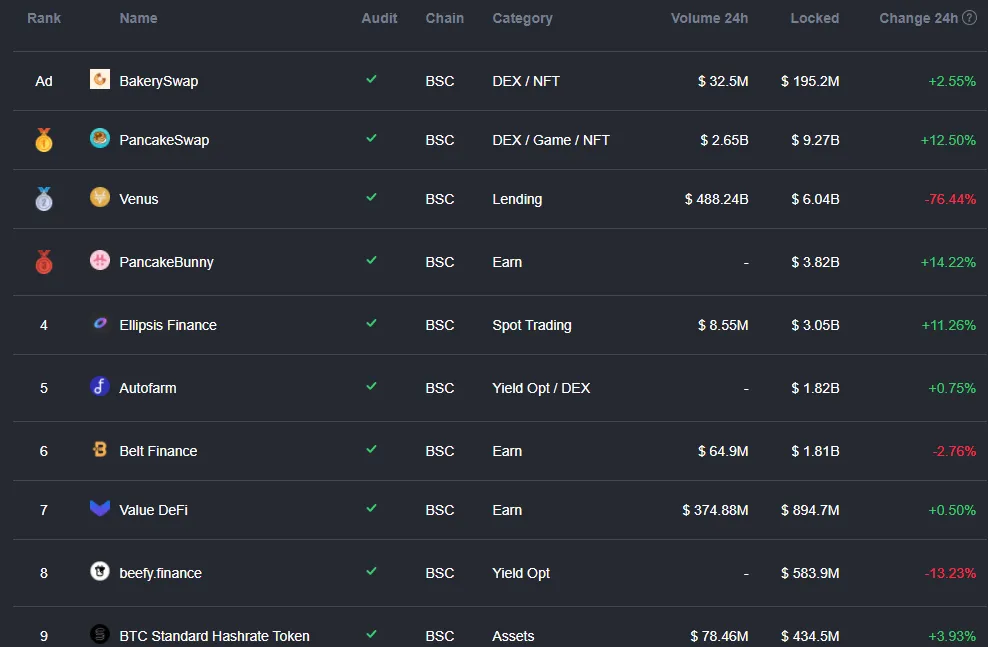This screenshot has width=988, height=647.
Task: Click the audit checkmark for Venus
Action: click(371, 197)
